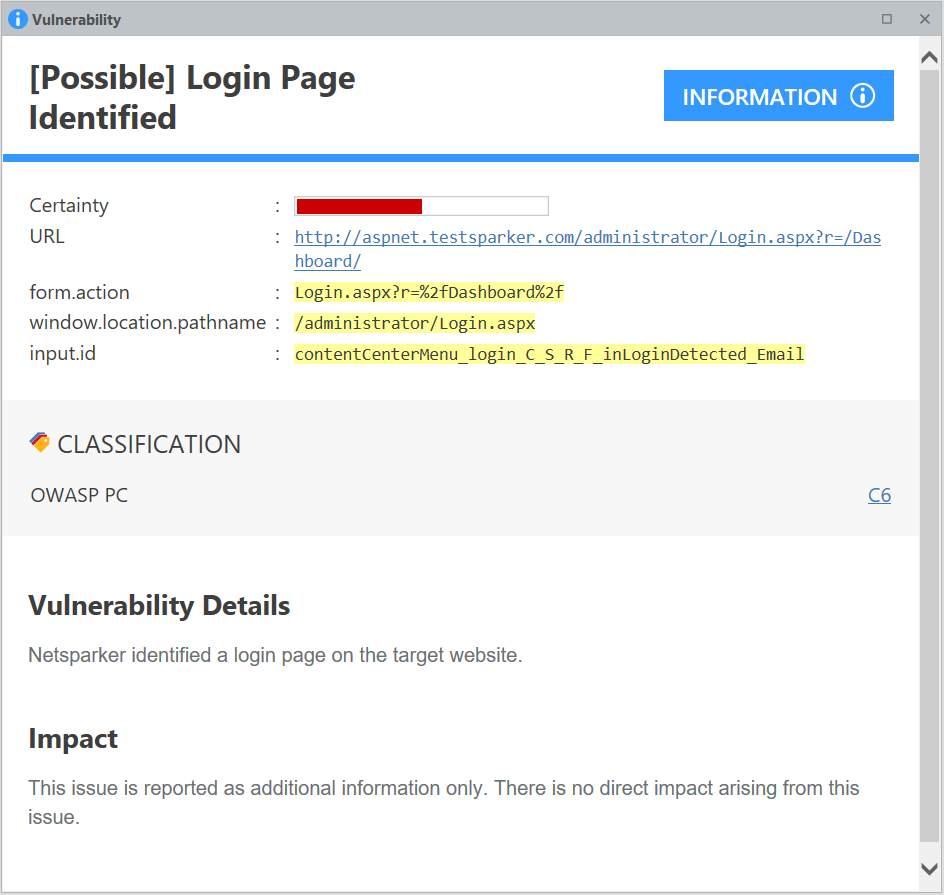Click the Certainty progress bar
Image resolution: width=944 pixels, height=895 pixels.
[x=421, y=205]
